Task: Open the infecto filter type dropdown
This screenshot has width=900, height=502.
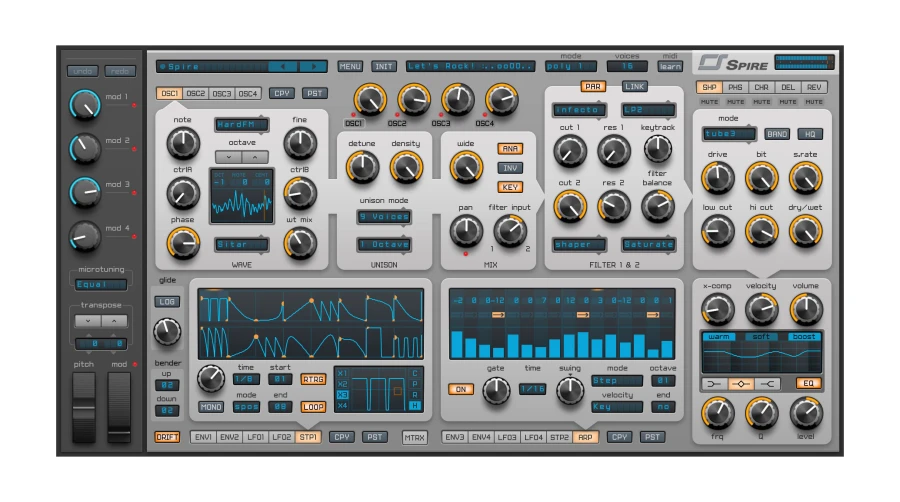Action: (x=580, y=110)
